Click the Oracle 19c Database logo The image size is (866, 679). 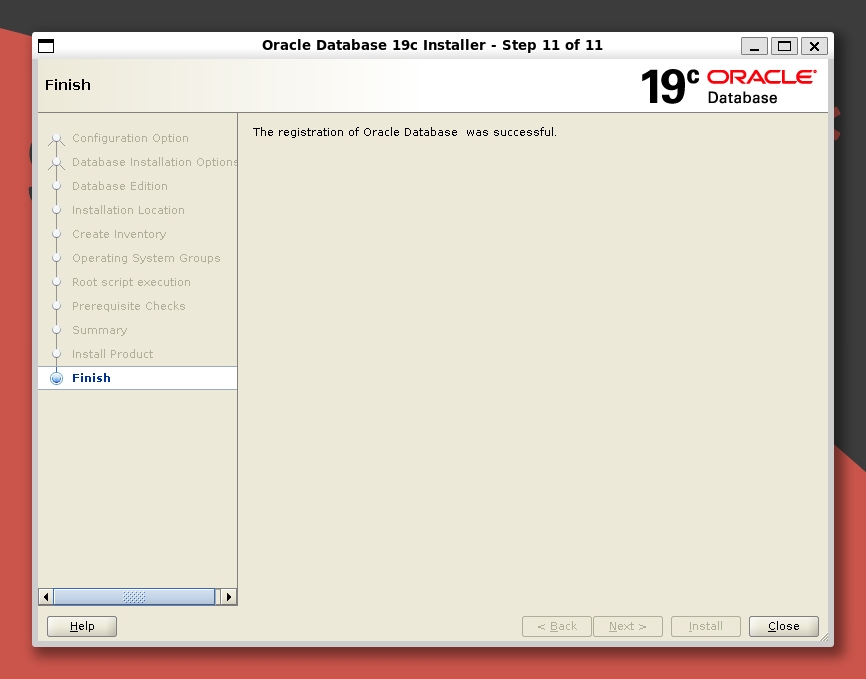pyautogui.click(x=728, y=86)
